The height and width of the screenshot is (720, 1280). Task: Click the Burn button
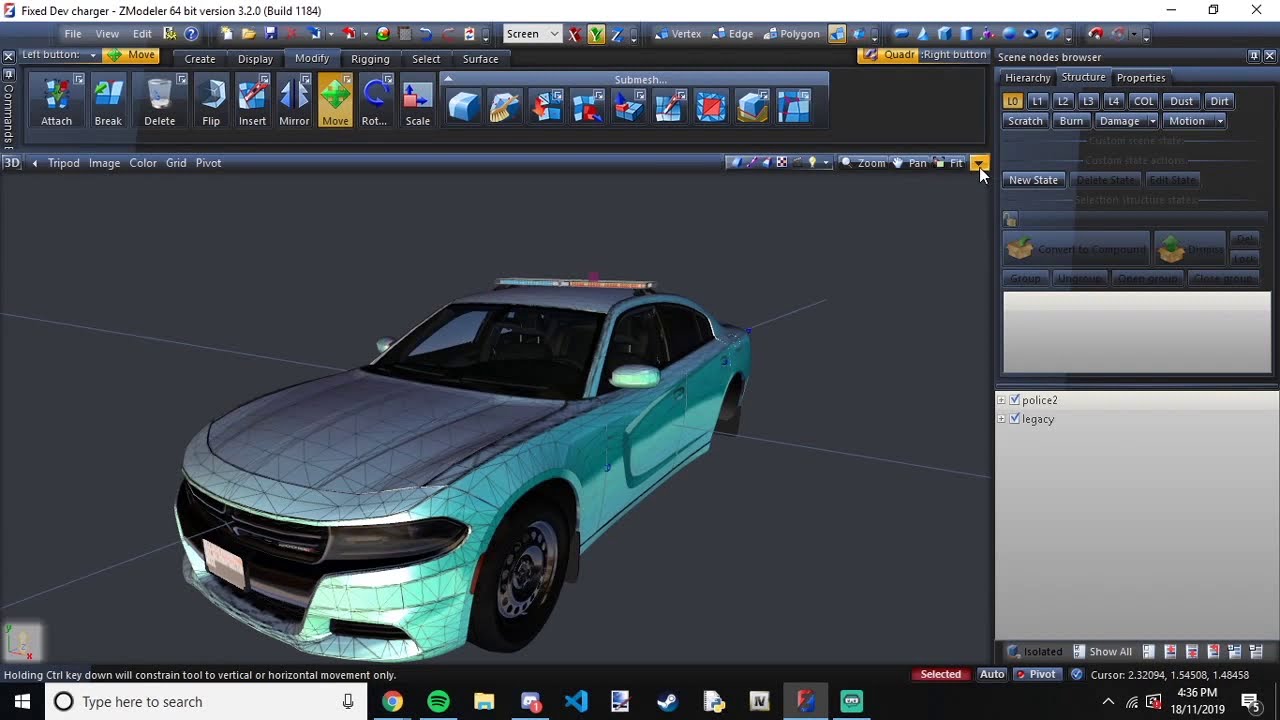(x=1071, y=121)
